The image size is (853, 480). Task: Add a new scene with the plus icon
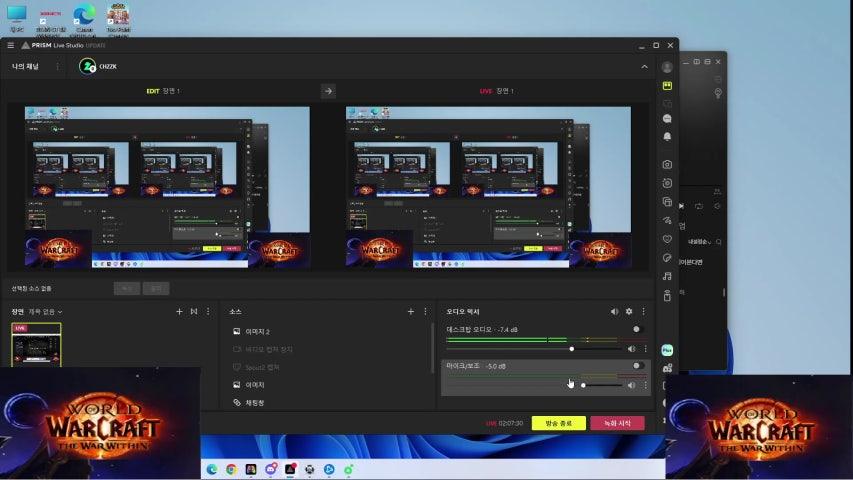[x=179, y=311]
